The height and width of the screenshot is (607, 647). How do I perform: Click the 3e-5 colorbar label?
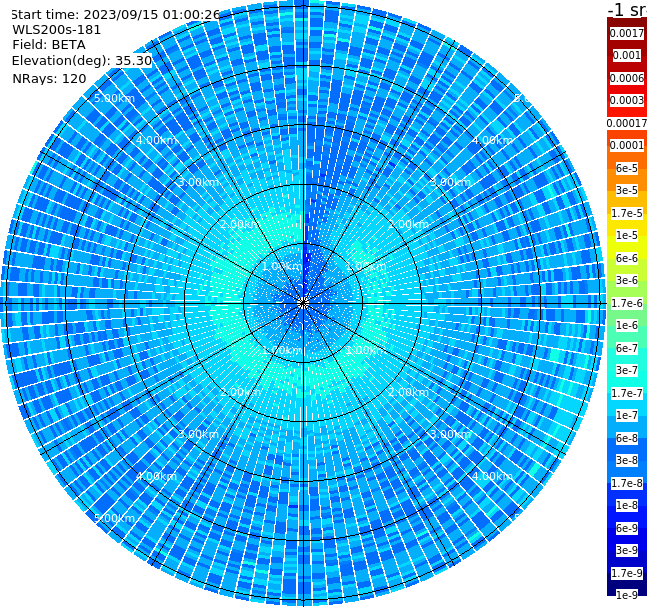pos(627,190)
